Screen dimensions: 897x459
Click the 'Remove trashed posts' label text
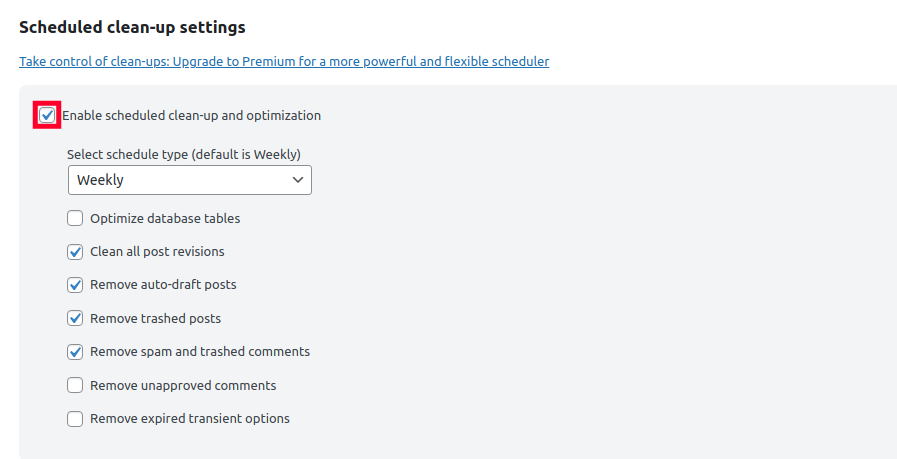[155, 319]
